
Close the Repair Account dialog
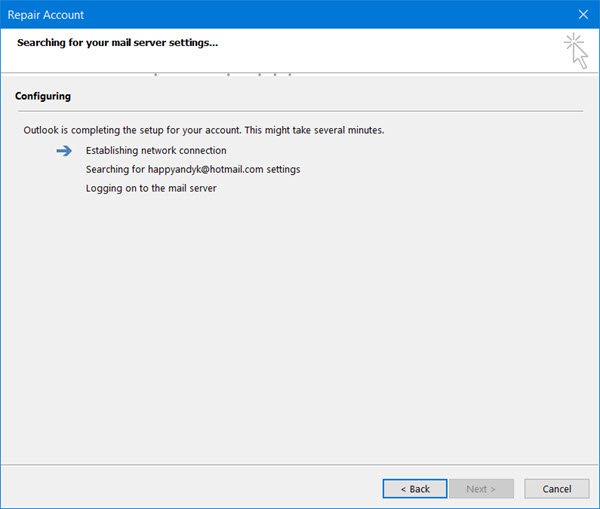582,15
